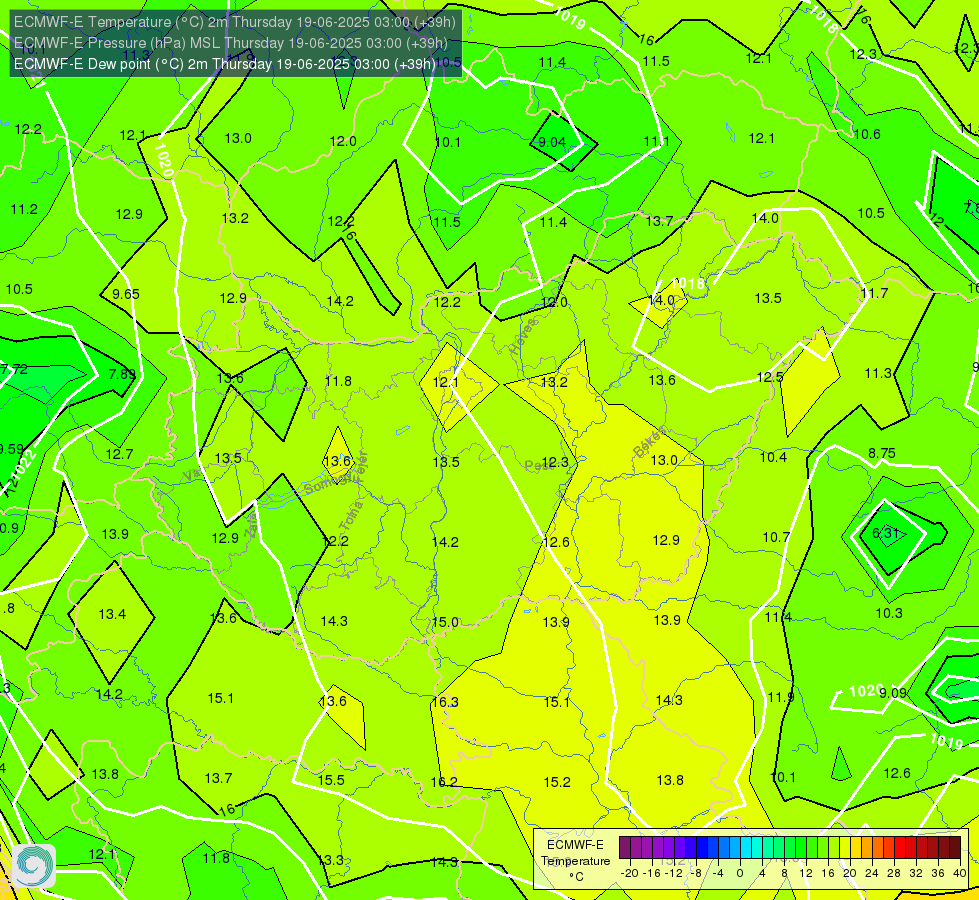Click the 16.3 map value
This screenshot has height=900, width=979.
tap(445, 702)
